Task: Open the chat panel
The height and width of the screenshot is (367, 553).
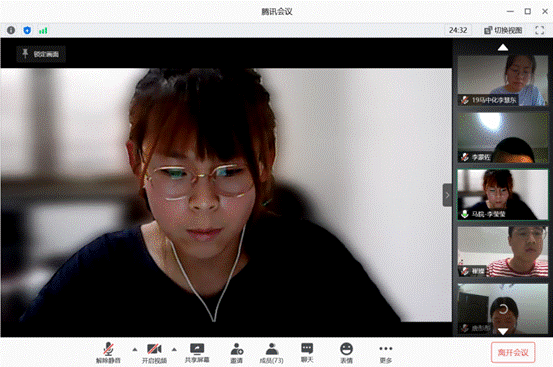Action: click(x=307, y=353)
